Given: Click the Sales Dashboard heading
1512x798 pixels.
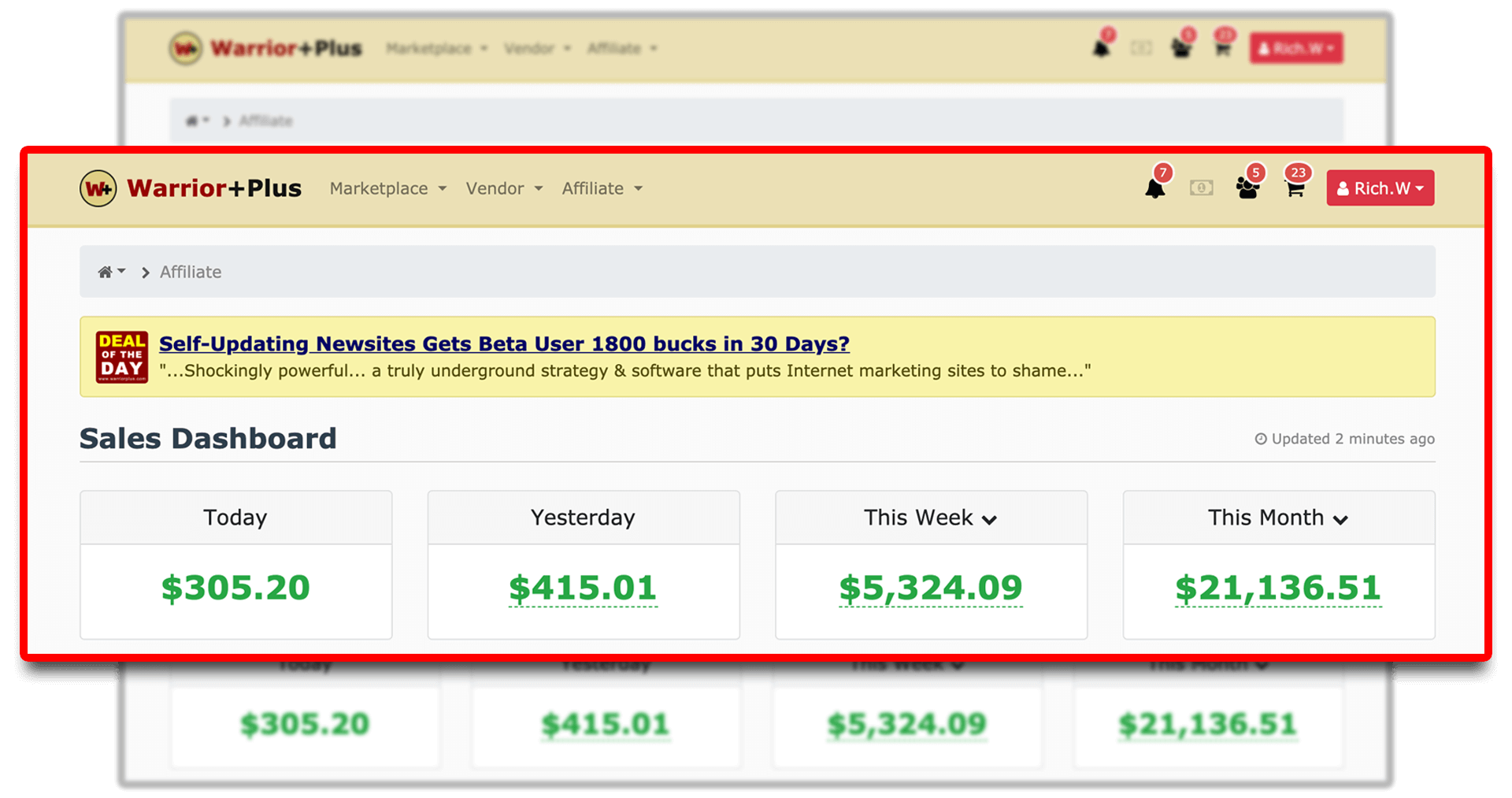Looking at the screenshot, I should [x=208, y=438].
